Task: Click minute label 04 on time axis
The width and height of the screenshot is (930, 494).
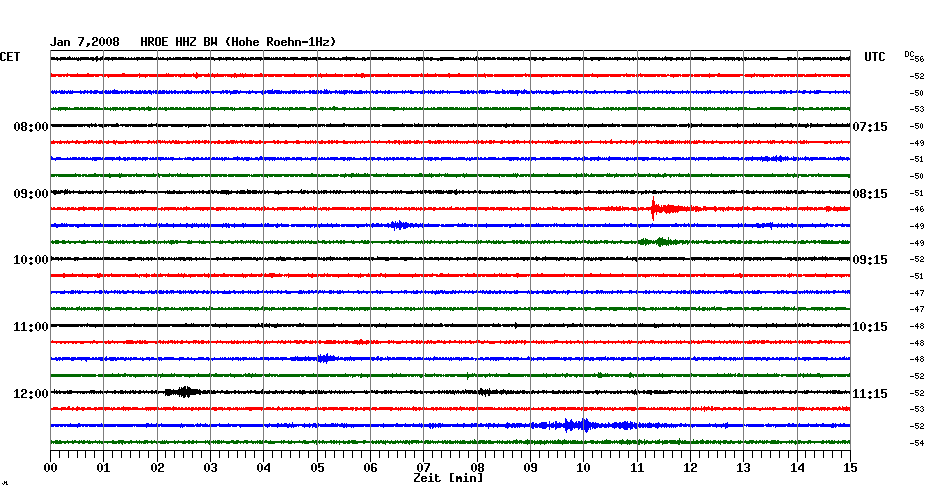Action: (x=264, y=468)
